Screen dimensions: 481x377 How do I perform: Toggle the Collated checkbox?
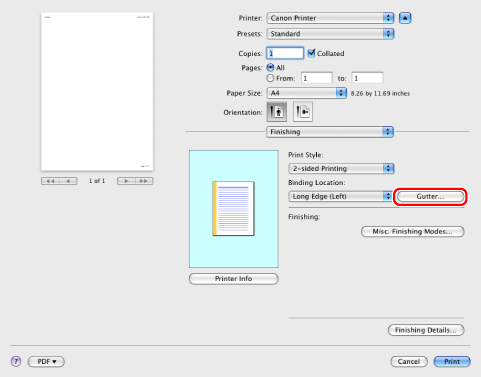coord(311,53)
